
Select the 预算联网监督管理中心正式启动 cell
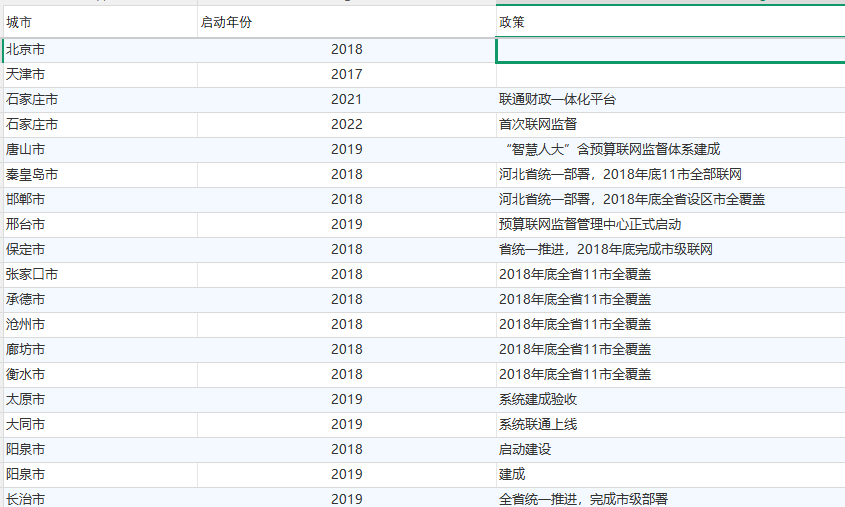(670, 225)
